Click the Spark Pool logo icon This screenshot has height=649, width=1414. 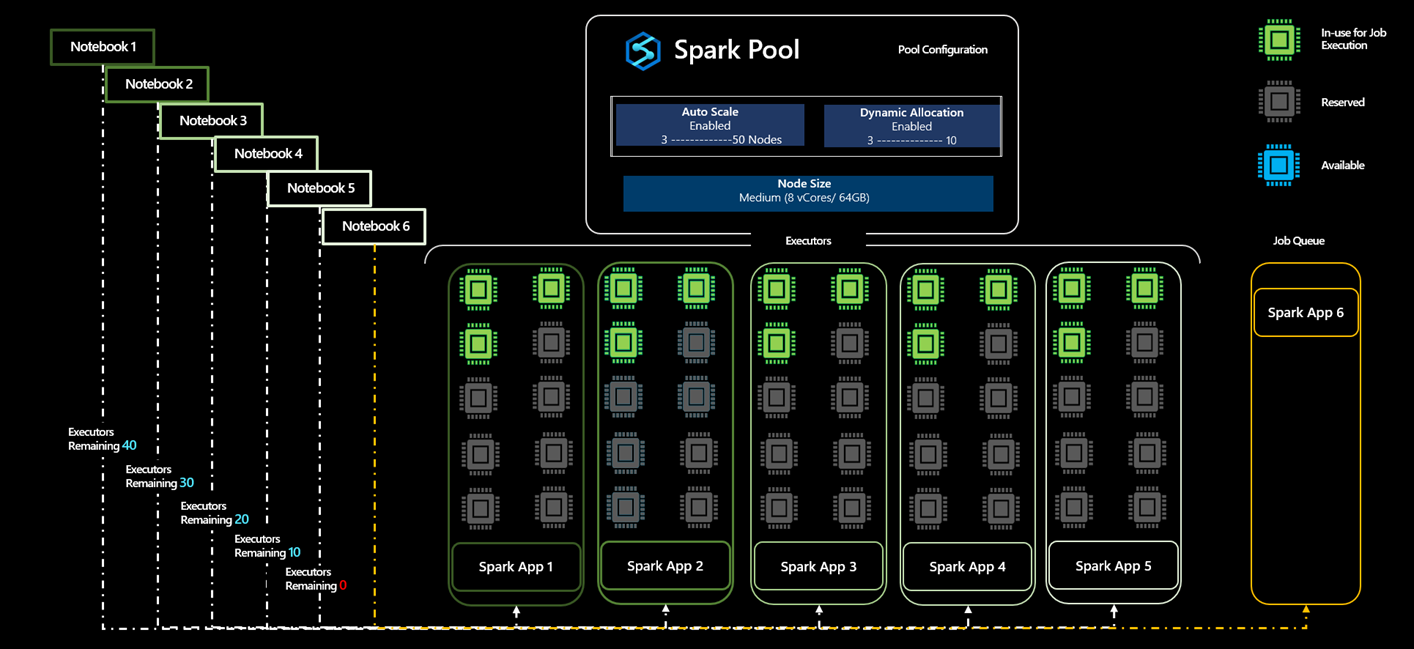coord(643,51)
